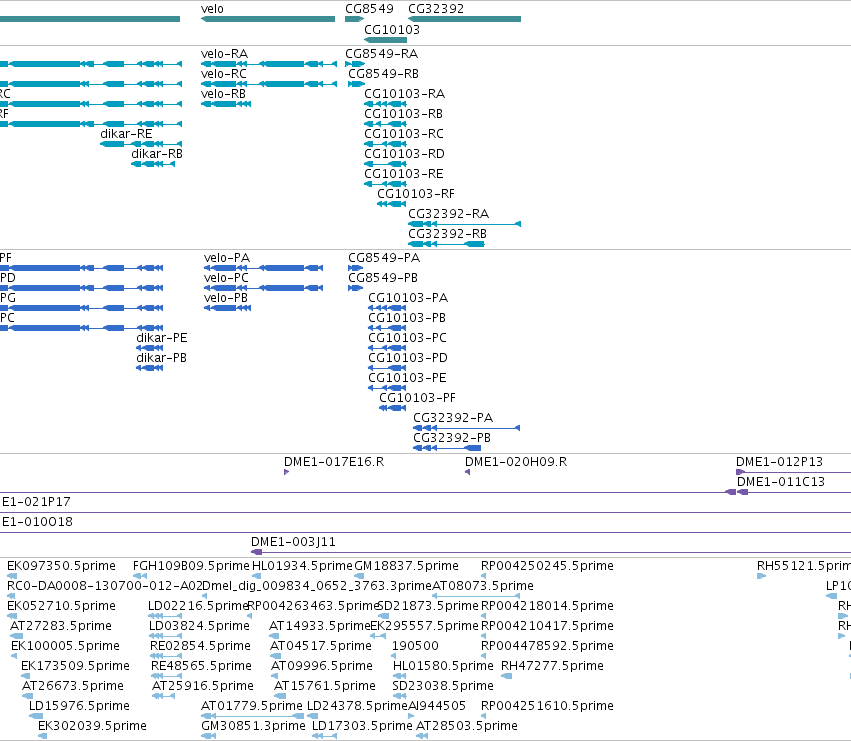Click the velo gene label
851x741 pixels.
pyautogui.click(x=212, y=9)
